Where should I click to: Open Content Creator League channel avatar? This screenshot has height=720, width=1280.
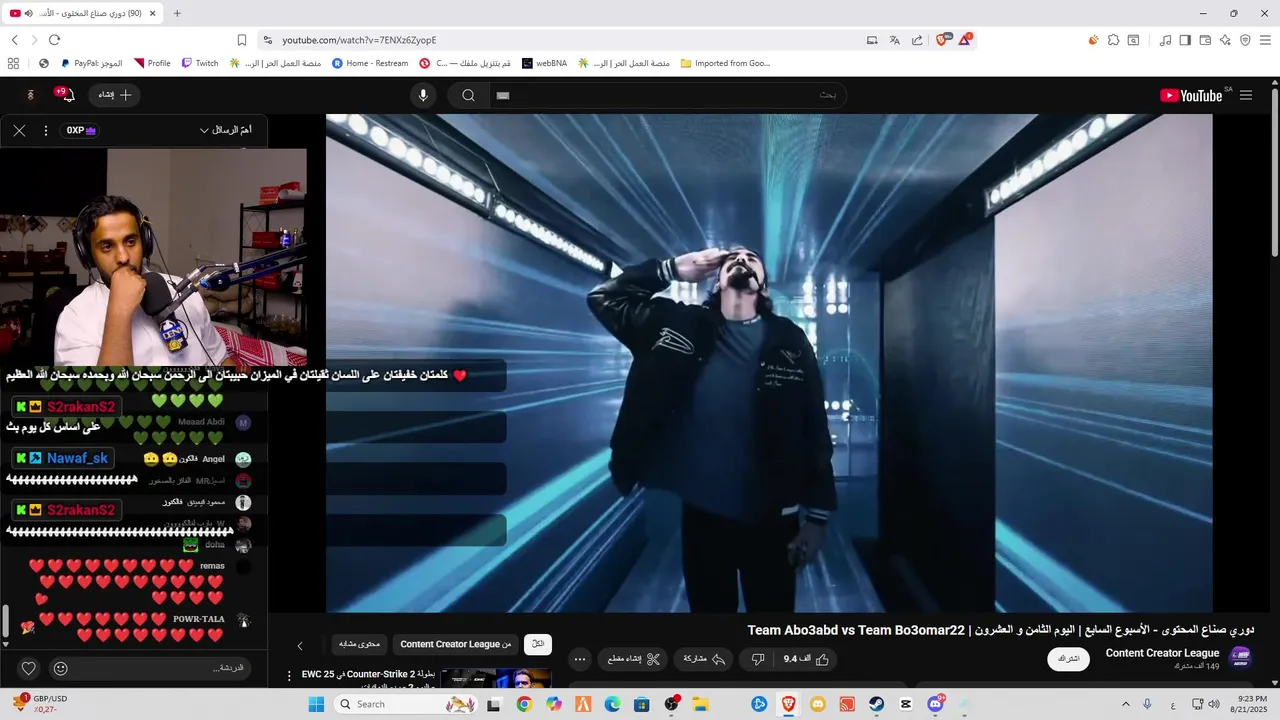pos(1240,658)
